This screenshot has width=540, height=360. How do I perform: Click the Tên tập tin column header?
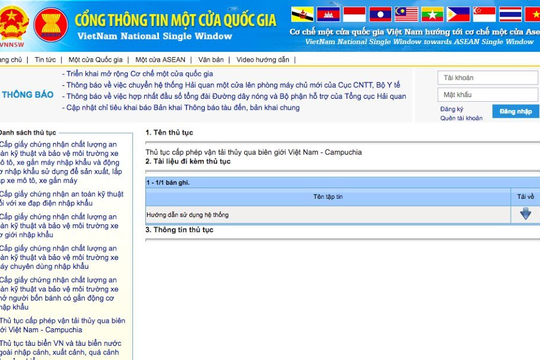(328, 197)
